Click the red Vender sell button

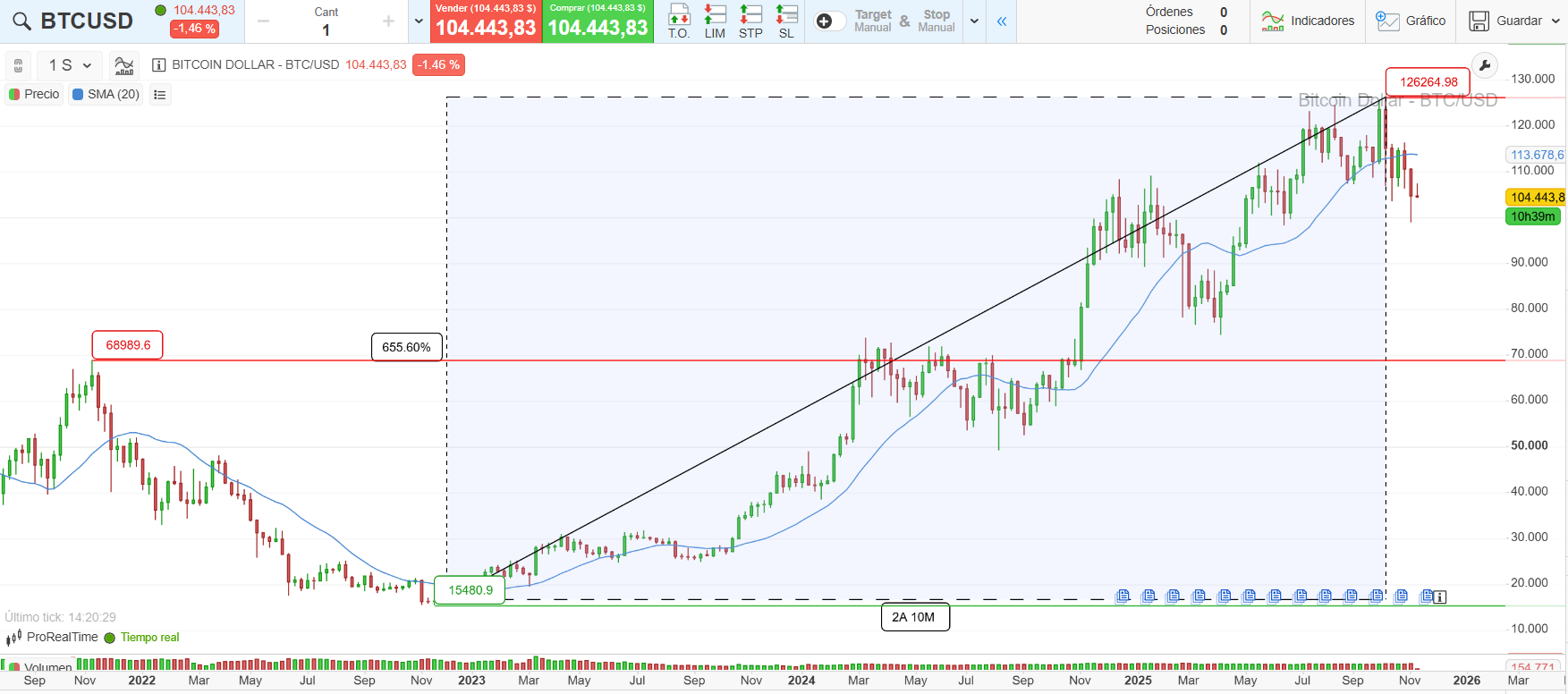click(x=486, y=21)
